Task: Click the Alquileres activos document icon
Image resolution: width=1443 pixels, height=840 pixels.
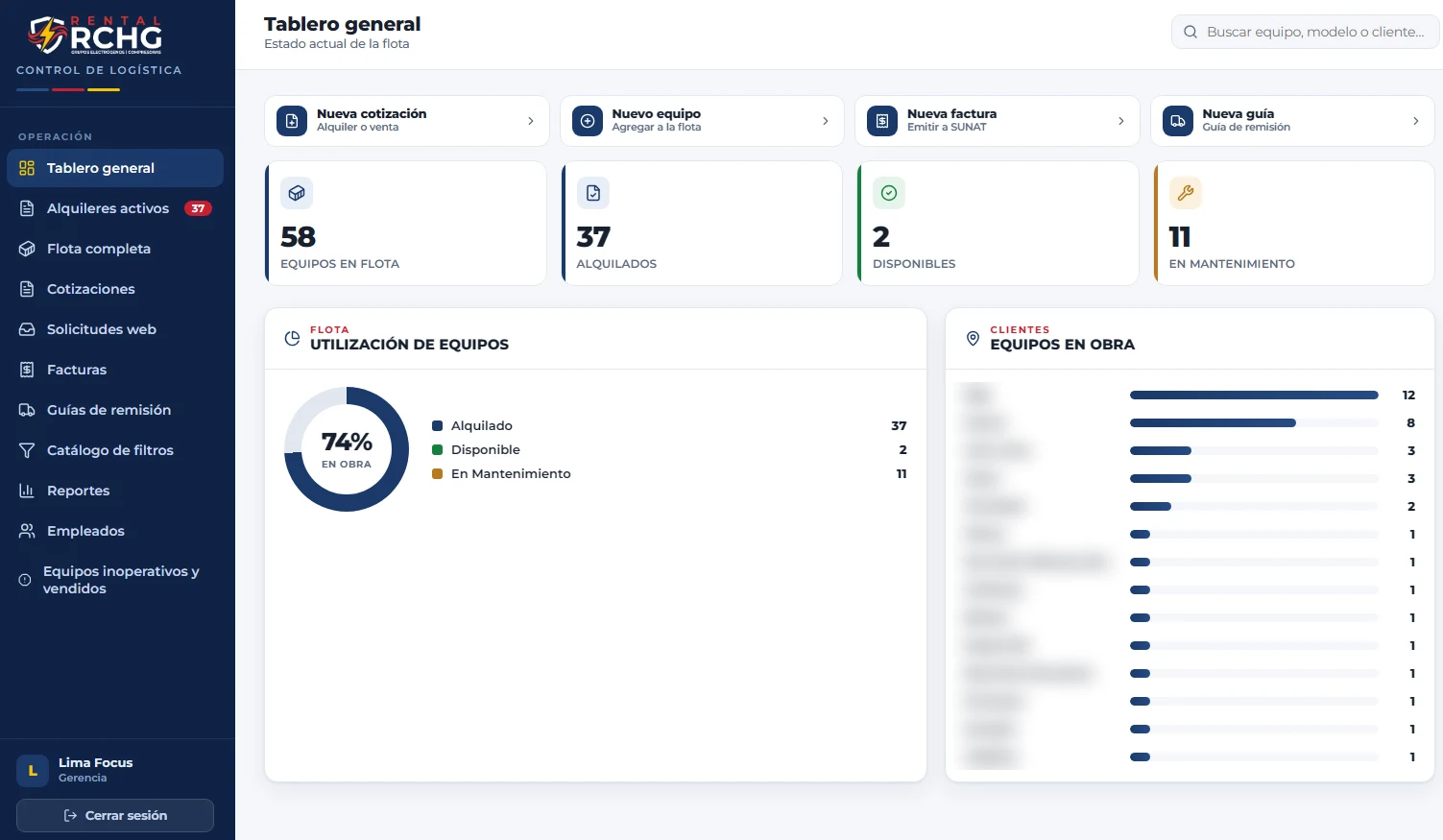Action: 27,208
